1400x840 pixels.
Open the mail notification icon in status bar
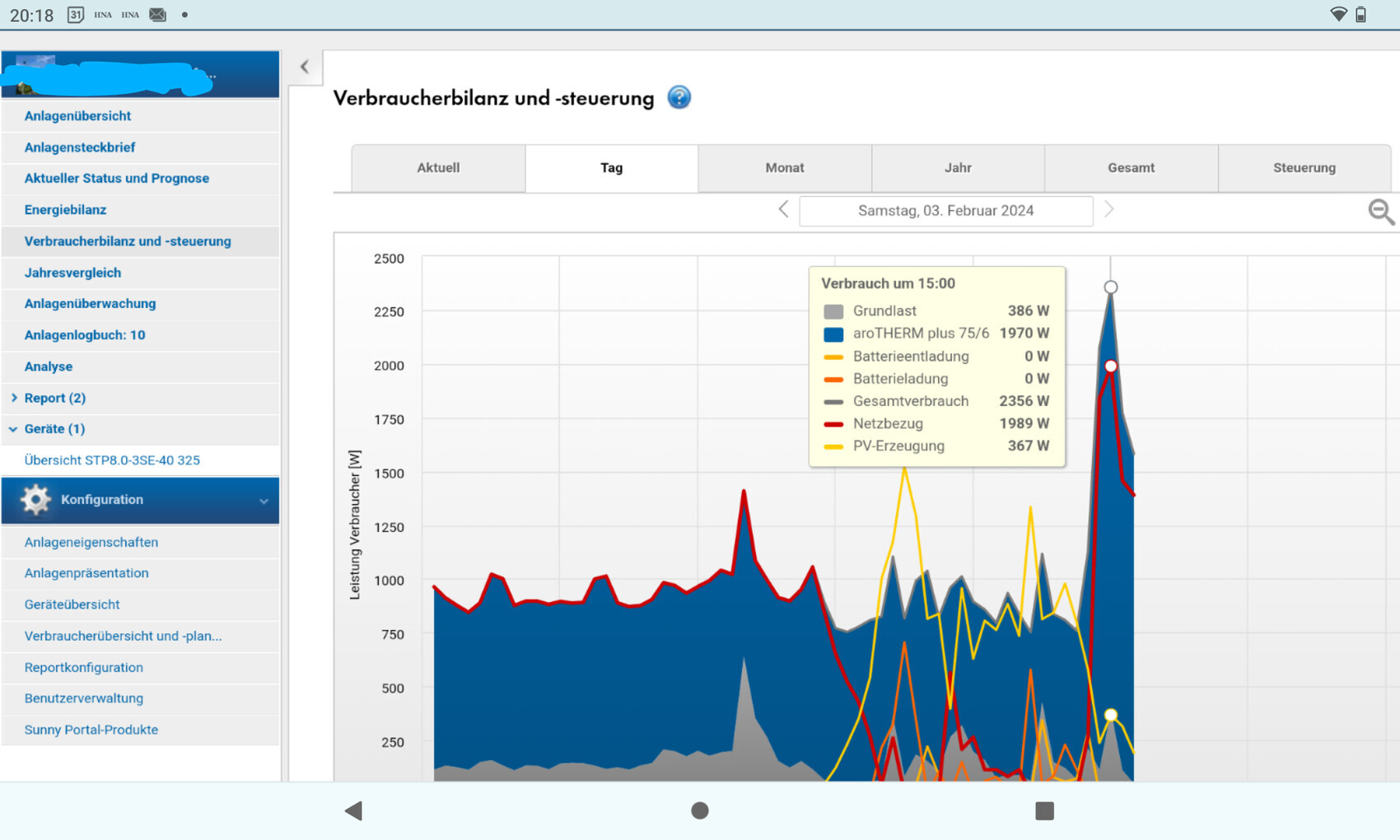157,15
